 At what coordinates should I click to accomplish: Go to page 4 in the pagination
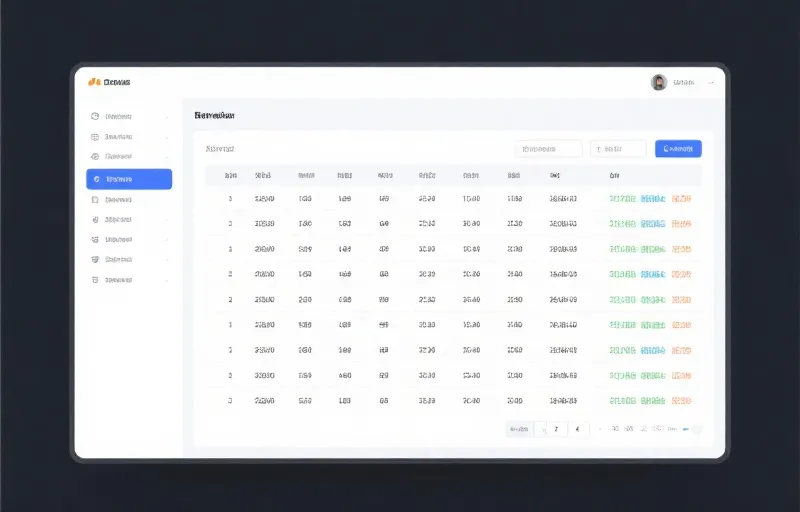click(x=577, y=429)
